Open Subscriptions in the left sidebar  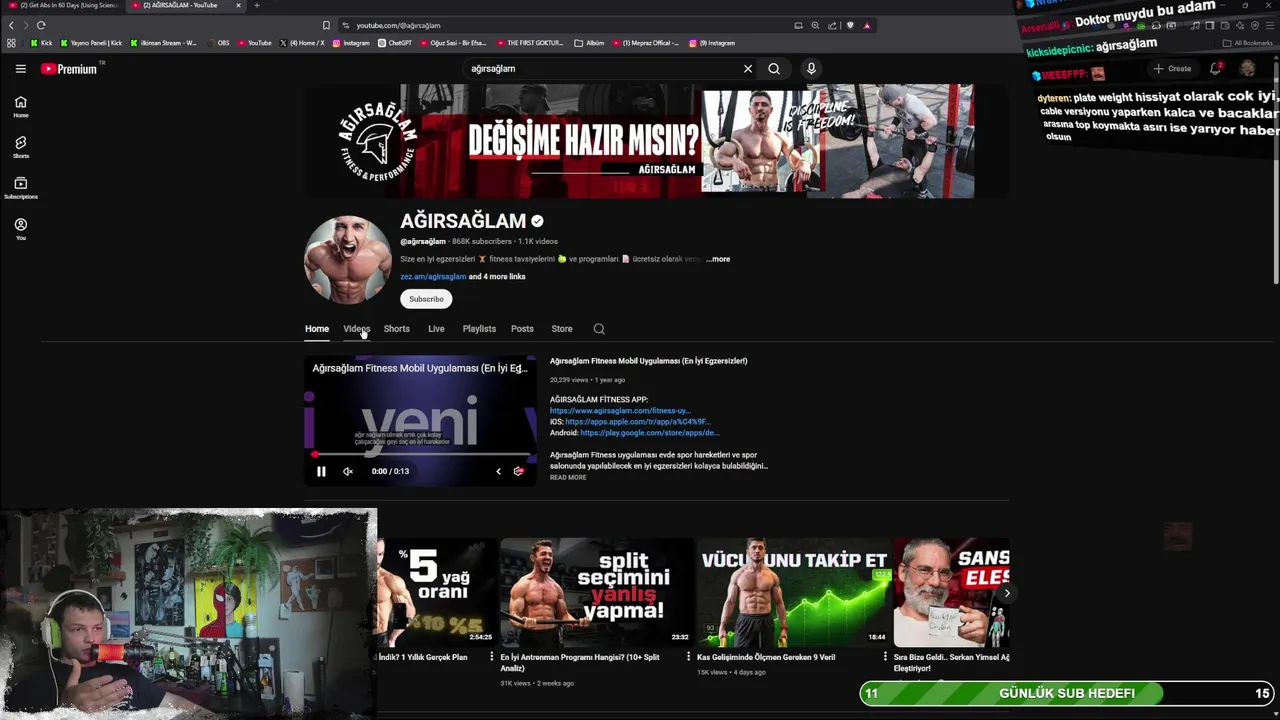point(20,188)
